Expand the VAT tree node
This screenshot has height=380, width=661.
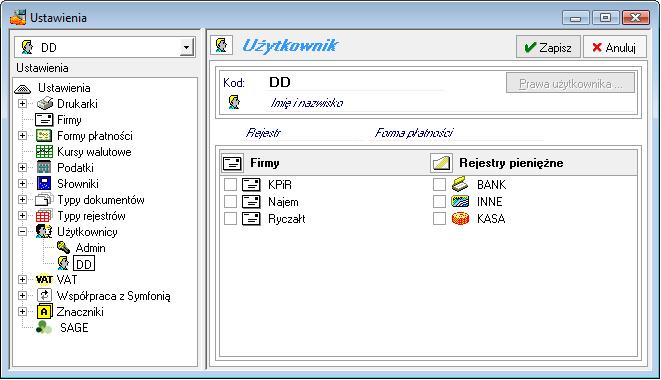22,280
